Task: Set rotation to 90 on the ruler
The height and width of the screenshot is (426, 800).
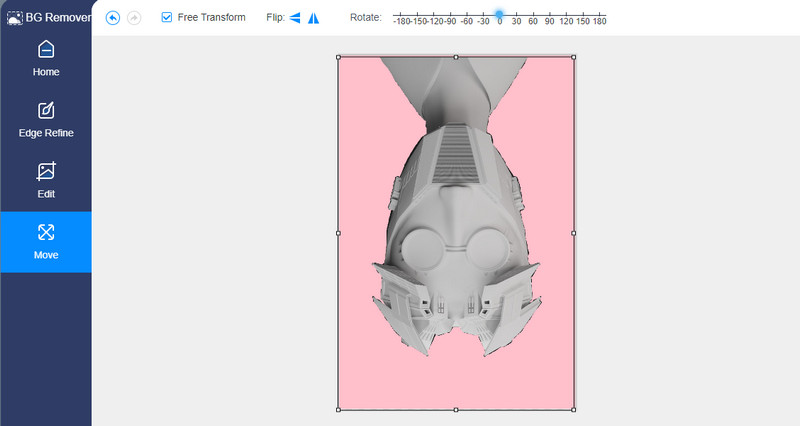Action: (550, 19)
